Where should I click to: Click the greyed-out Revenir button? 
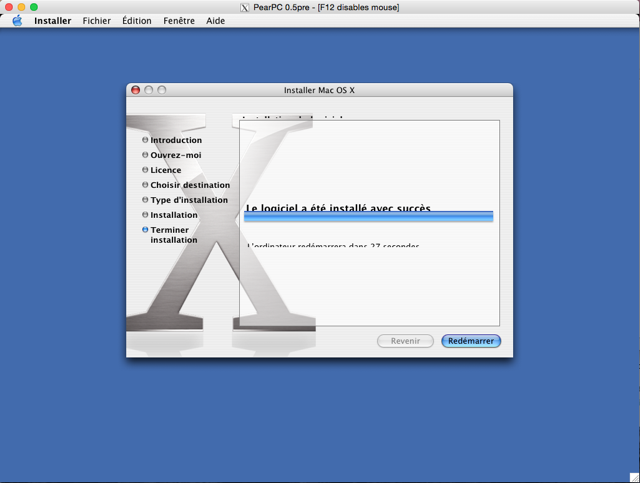tap(405, 341)
